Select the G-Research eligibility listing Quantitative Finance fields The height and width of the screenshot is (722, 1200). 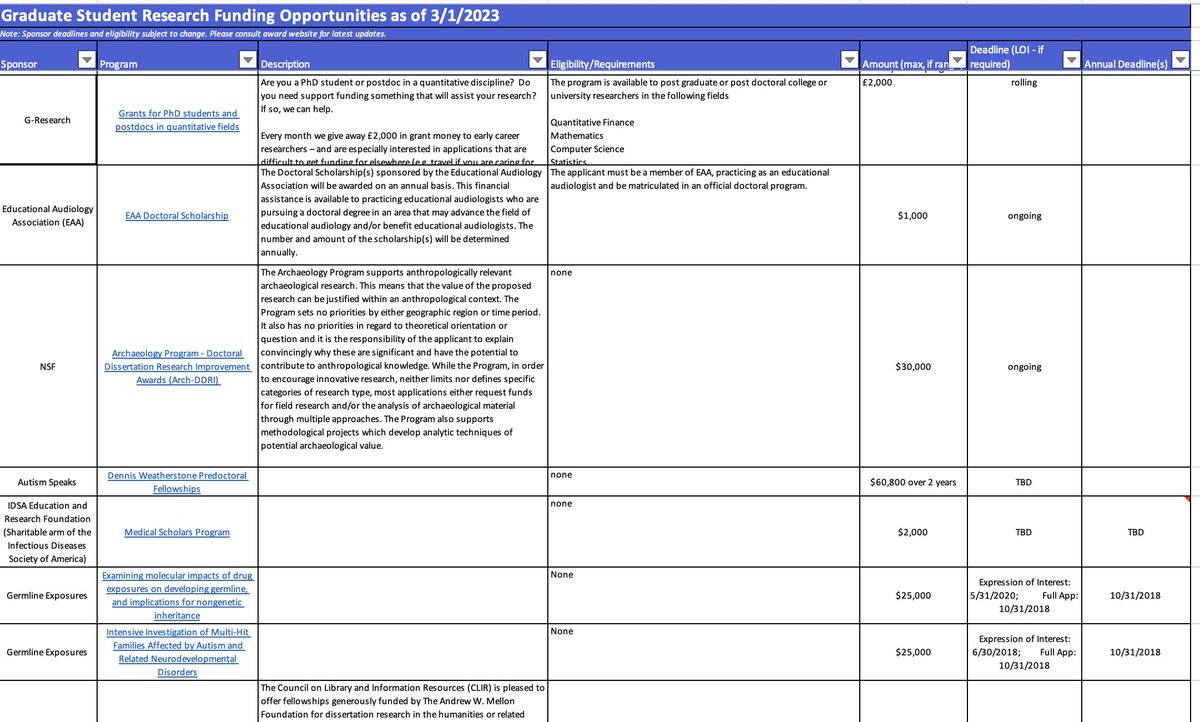click(x=704, y=120)
